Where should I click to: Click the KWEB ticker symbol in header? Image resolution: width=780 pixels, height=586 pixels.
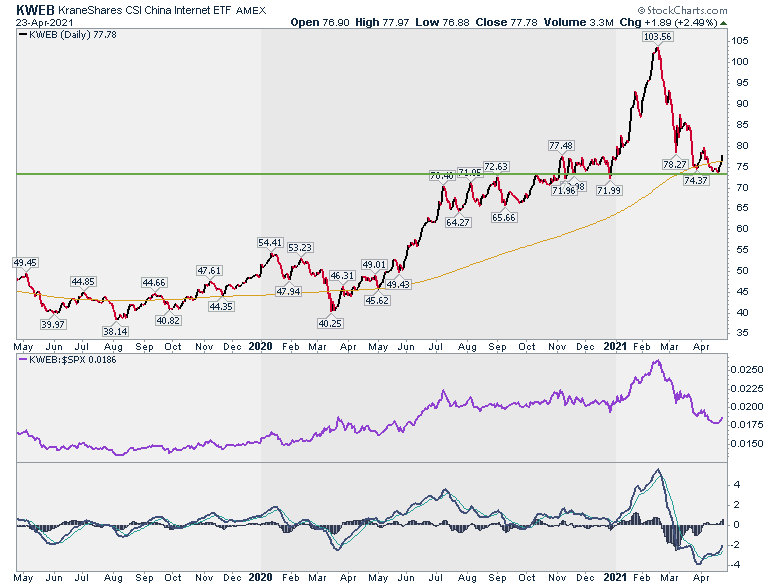(x=36, y=10)
